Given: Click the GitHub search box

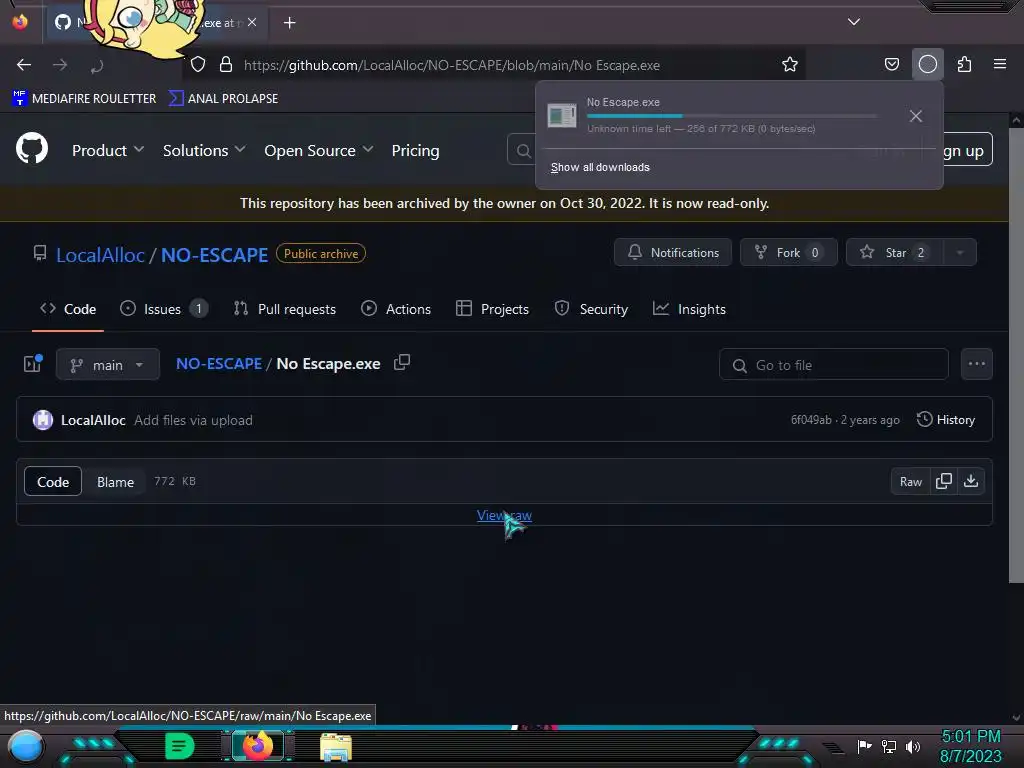Looking at the screenshot, I should (x=521, y=152).
